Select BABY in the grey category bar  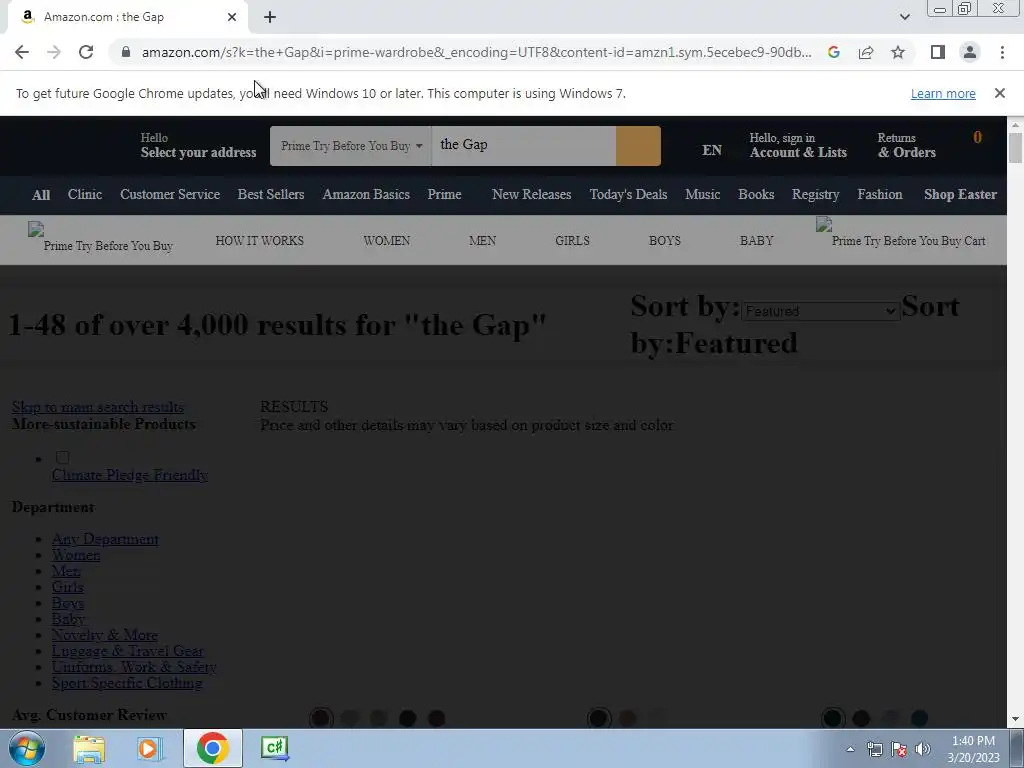756,241
